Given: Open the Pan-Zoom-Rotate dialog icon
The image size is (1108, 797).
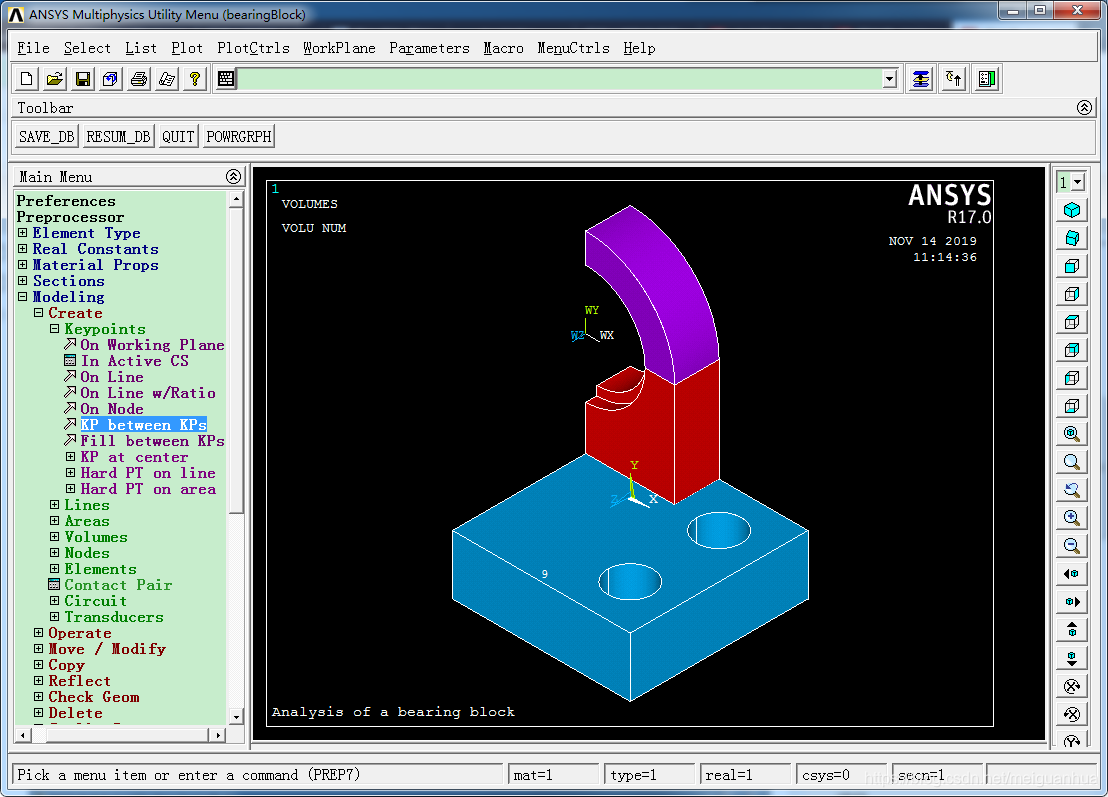Looking at the screenshot, I should [x=110, y=79].
